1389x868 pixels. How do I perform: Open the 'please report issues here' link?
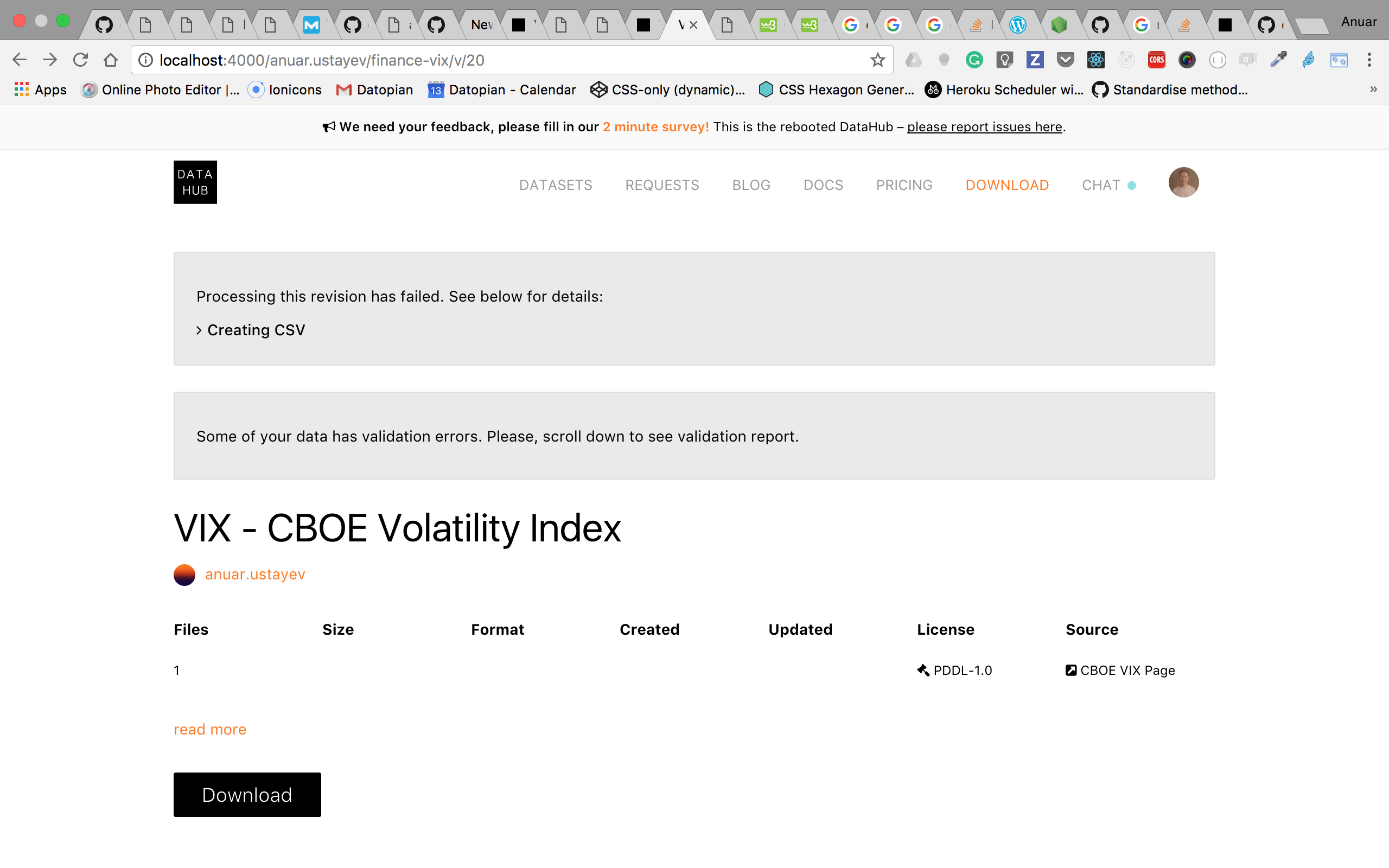click(x=984, y=127)
